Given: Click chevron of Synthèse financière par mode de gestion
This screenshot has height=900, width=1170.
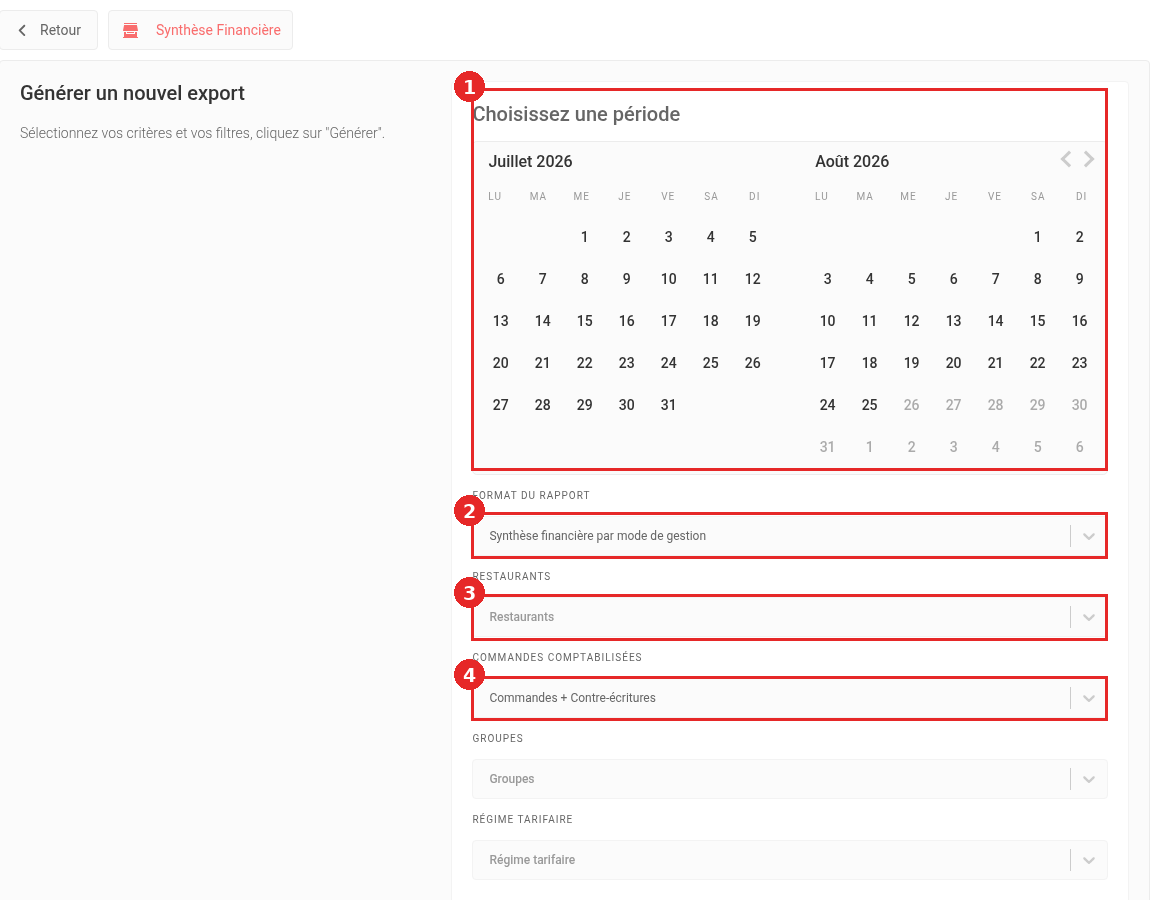Looking at the screenshot, I should [x=1089, y=536].
